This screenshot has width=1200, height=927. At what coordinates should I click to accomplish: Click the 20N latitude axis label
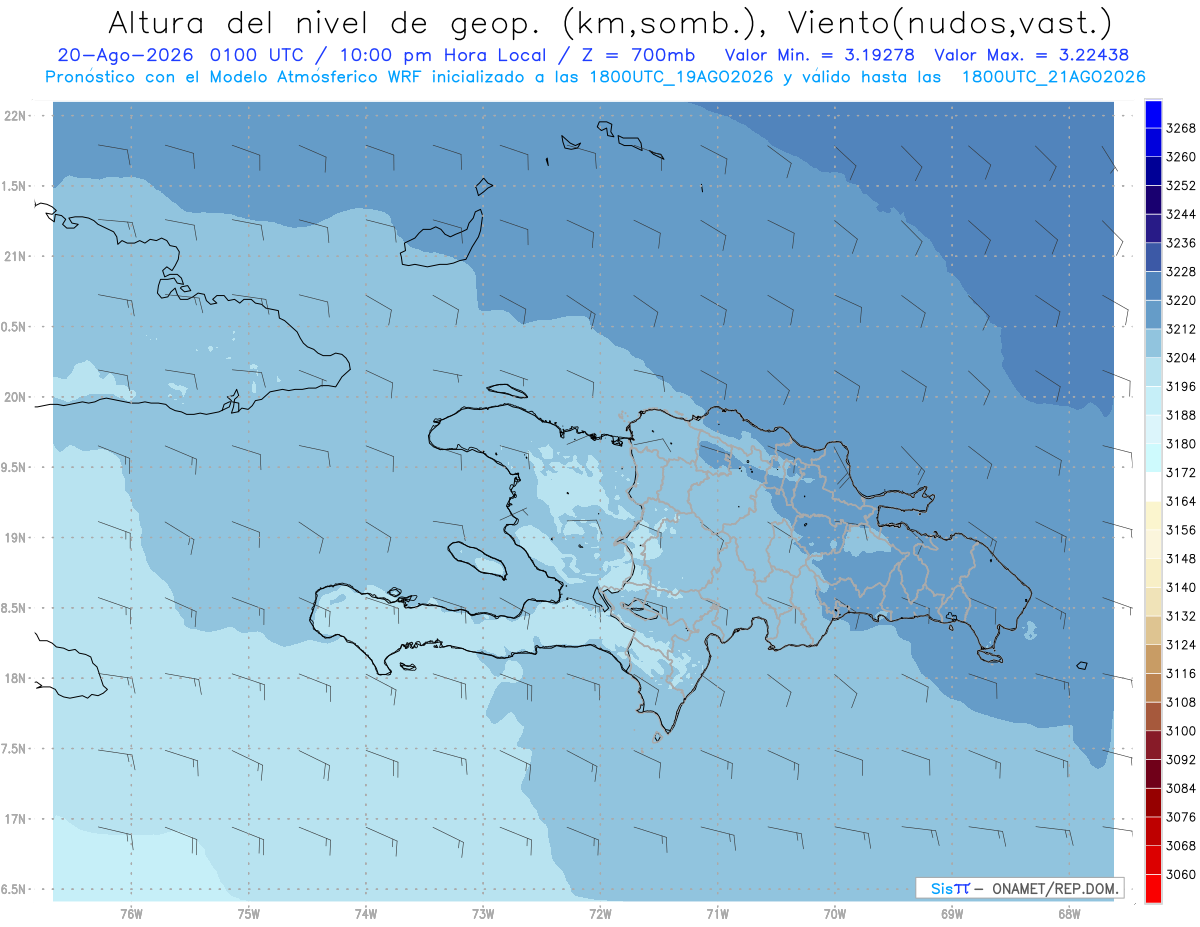[16, 397]
